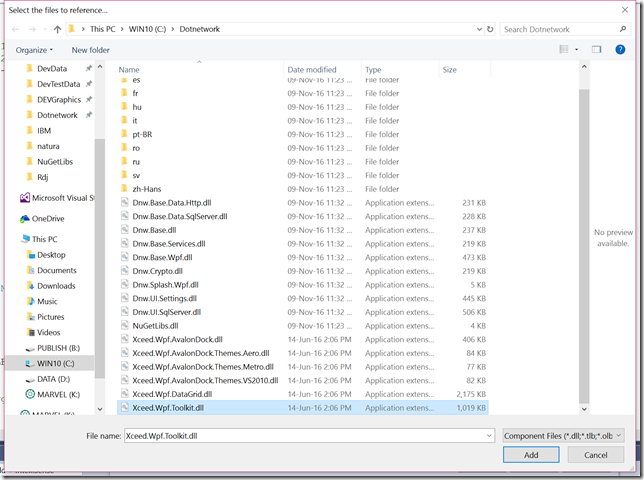Select the OneDrive cloud icon in sidebar
Viewport: 644px width, 480px height.
[25, 218]
